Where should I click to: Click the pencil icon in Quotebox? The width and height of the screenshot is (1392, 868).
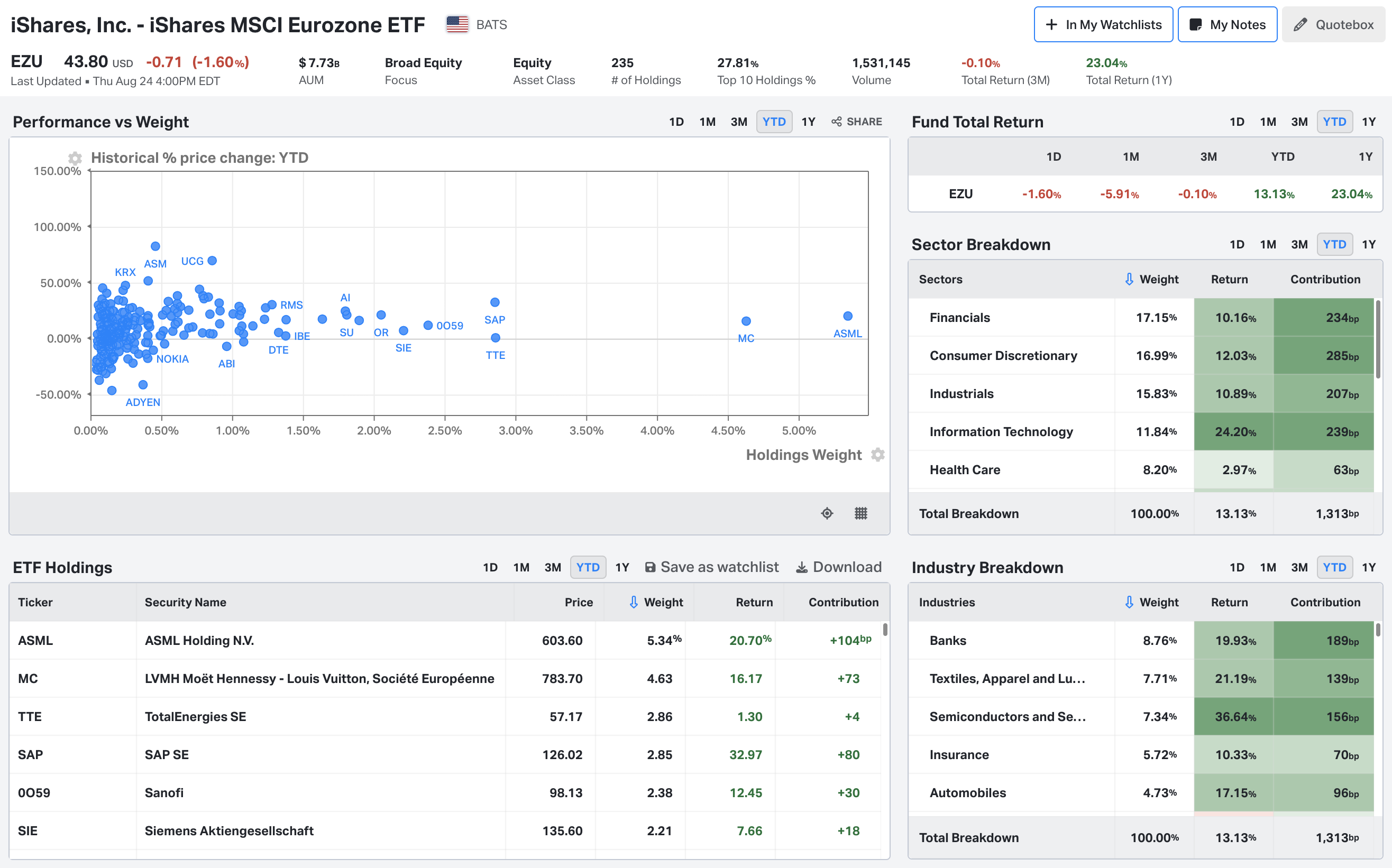coord(1300,25)
